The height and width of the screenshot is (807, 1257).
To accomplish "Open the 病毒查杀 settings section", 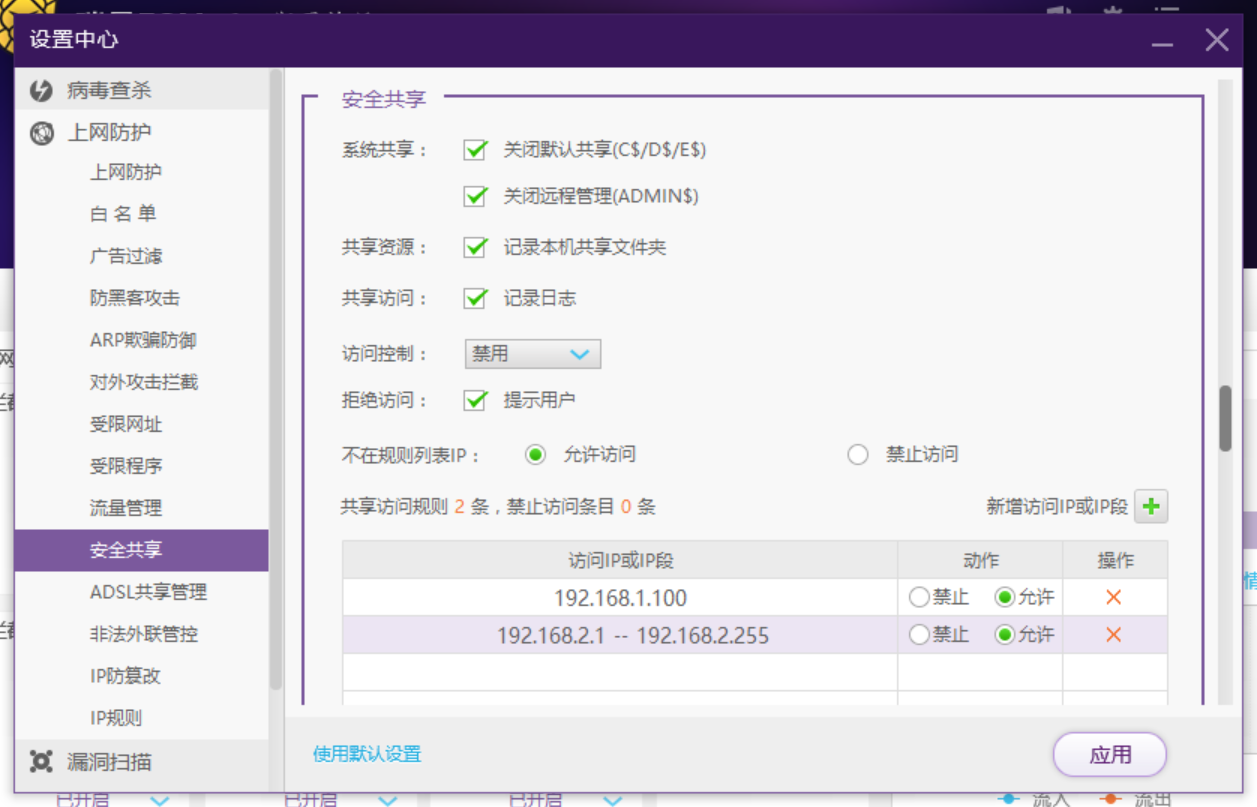I will 142,90.
